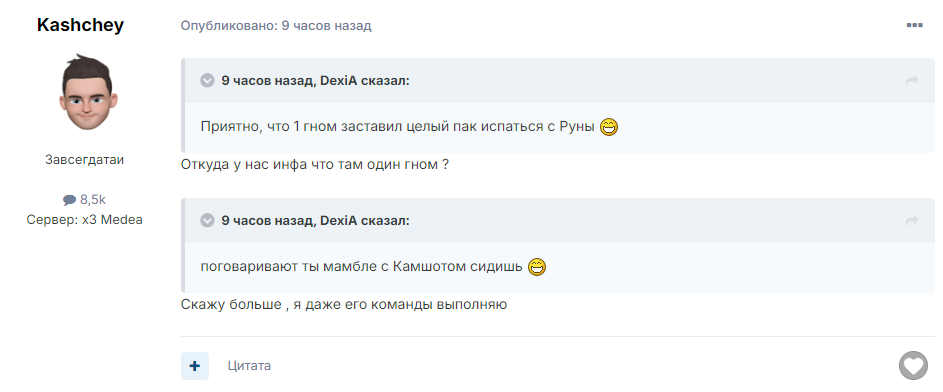Click the plus multi-quote button
The image size is (943, 392).
(x=195, y=366)
